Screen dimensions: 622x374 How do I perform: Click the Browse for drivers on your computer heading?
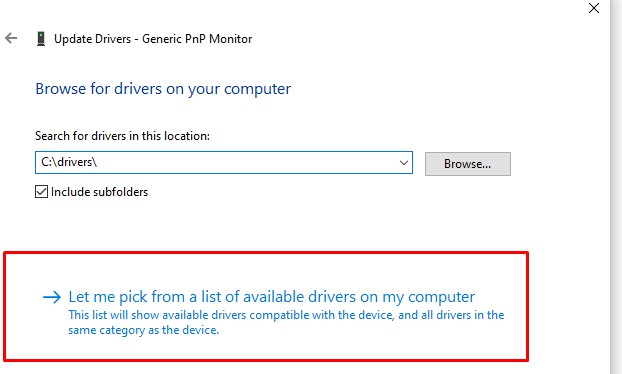pos(163,89)
